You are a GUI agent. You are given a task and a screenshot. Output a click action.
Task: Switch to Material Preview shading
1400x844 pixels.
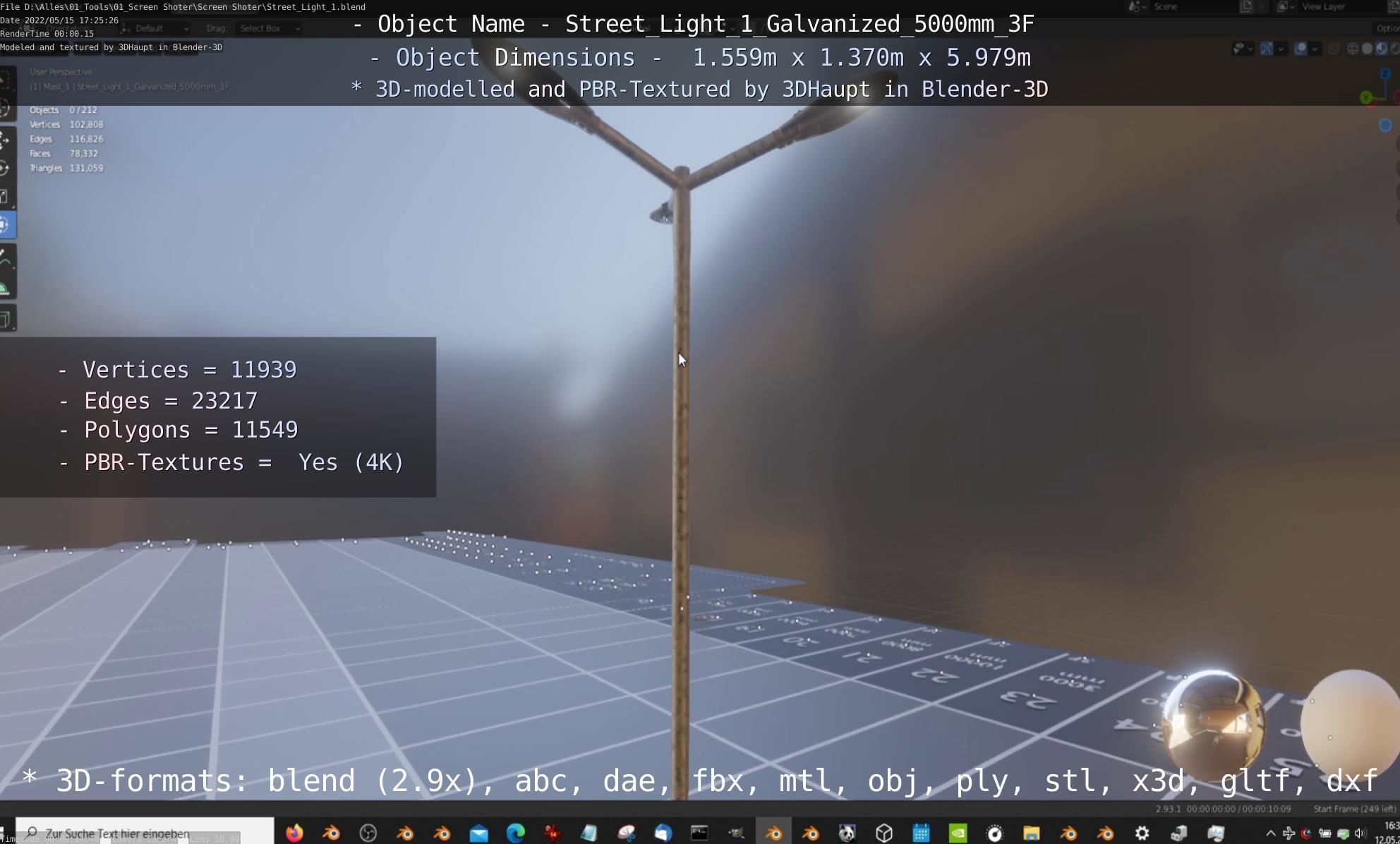1382,49
